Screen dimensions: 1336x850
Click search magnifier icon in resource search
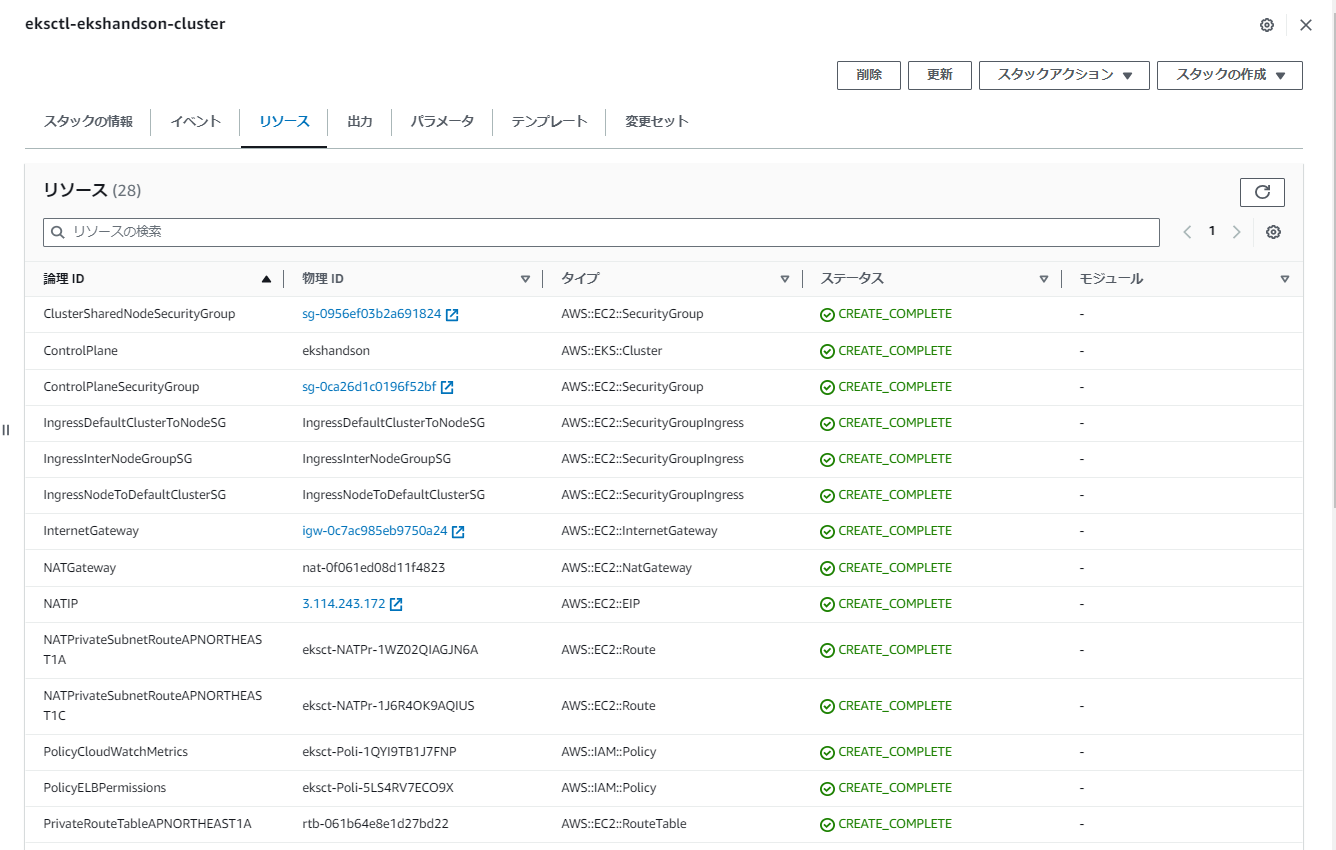click(59, 232)
